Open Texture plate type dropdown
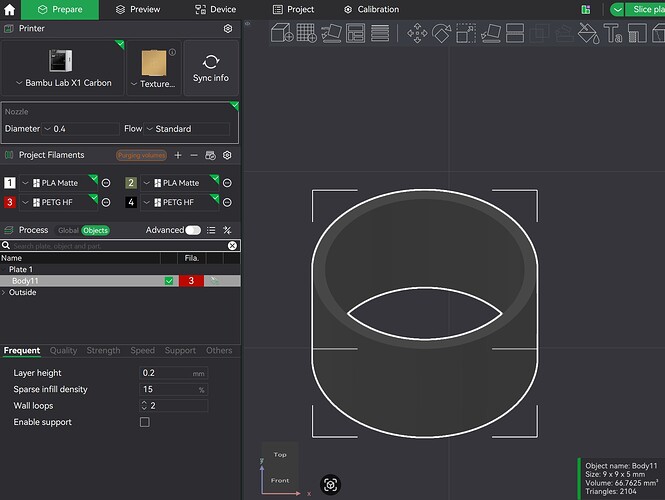Screen dimensions: 665x500 tap(153, 84)
